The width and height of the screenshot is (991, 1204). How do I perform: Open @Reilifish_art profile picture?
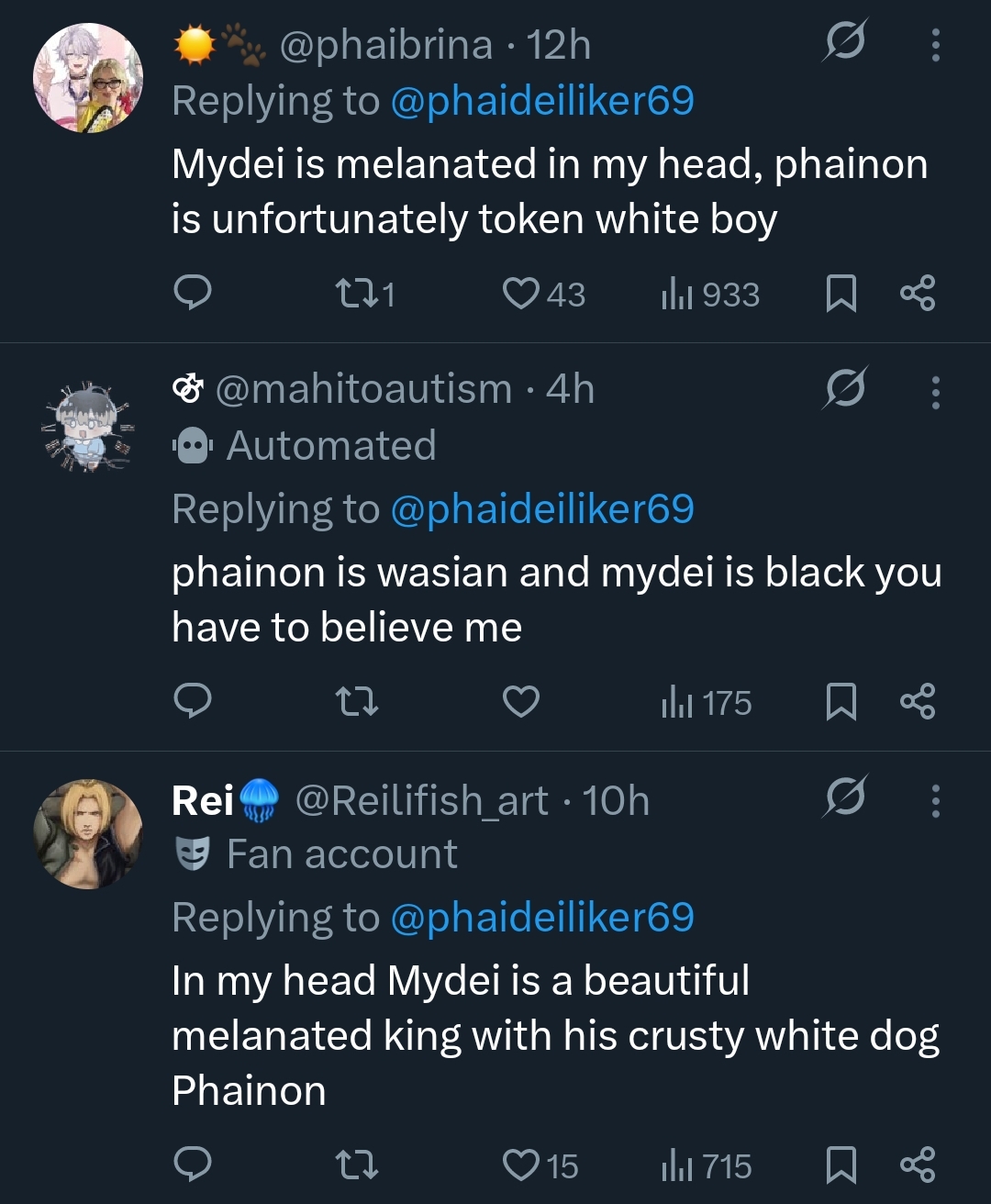[88, 834]
